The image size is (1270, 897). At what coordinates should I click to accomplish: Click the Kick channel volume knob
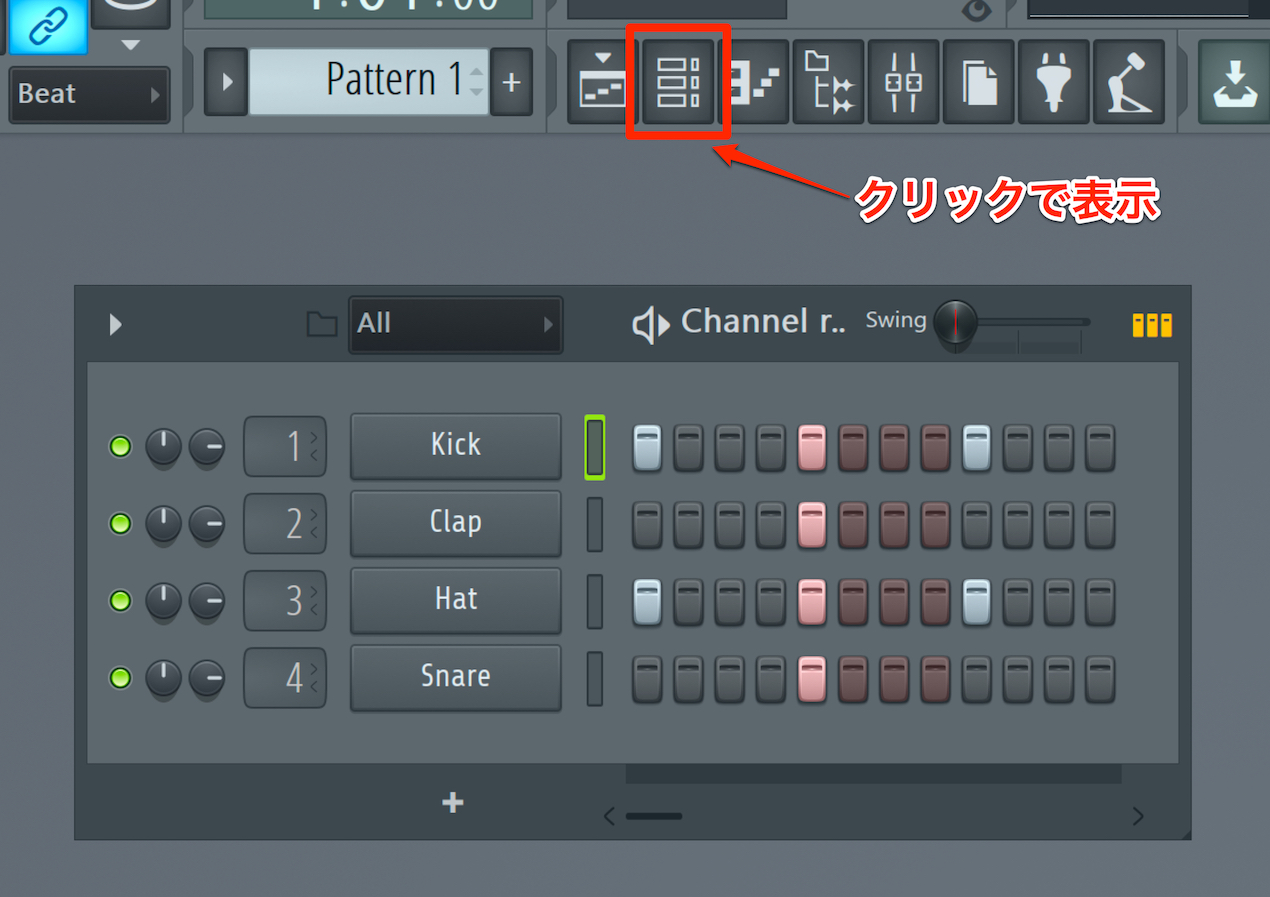coord(207,447)
